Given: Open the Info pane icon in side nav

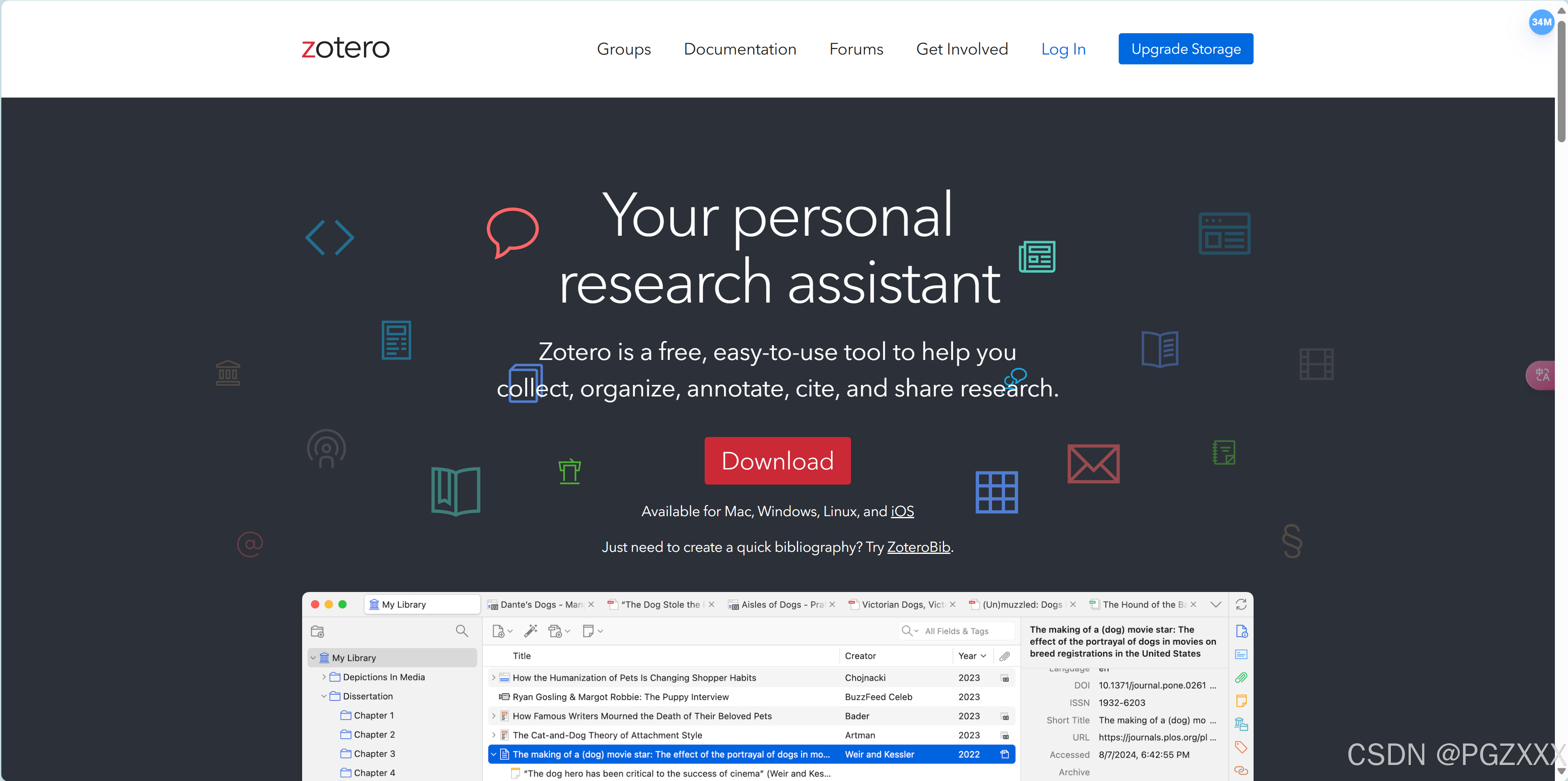Looking at the screenshot, I should click(1241, 631).
